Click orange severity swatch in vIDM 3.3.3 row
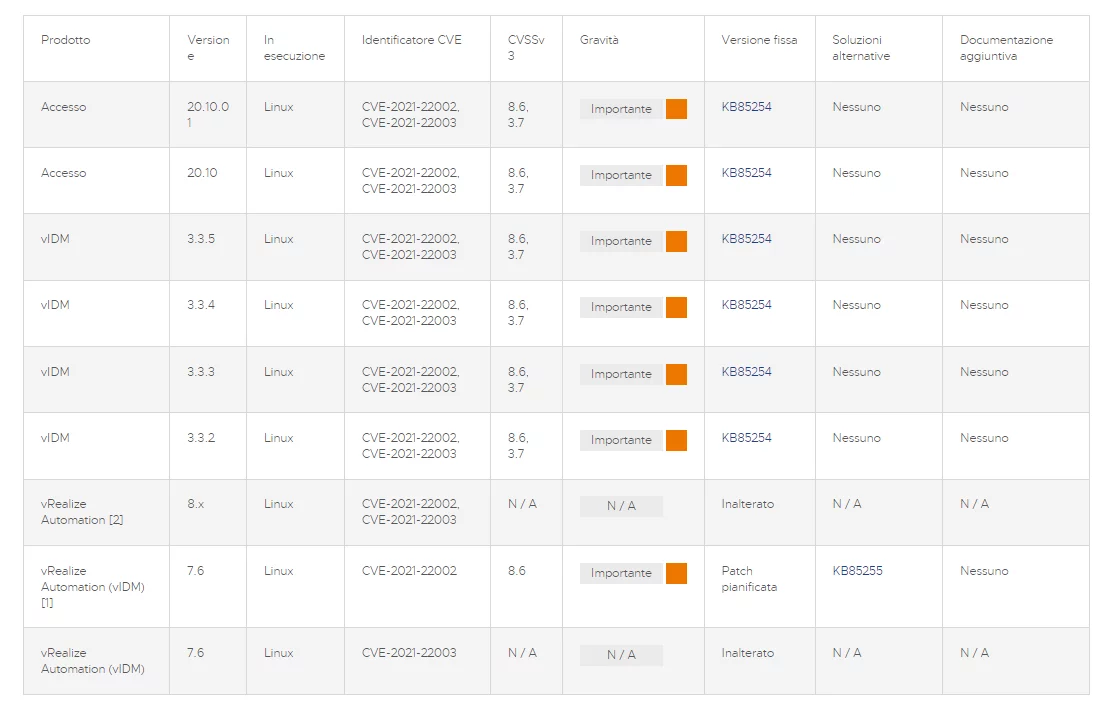Screen dimensions: 1107x708 [x=676, y=374]
